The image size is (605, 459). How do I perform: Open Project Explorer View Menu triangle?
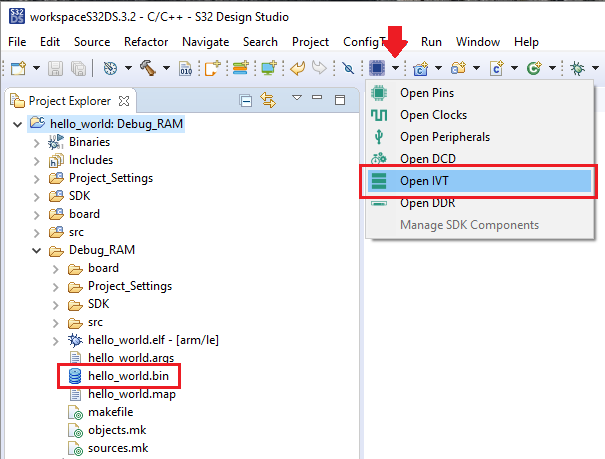(x=297, y=98)
